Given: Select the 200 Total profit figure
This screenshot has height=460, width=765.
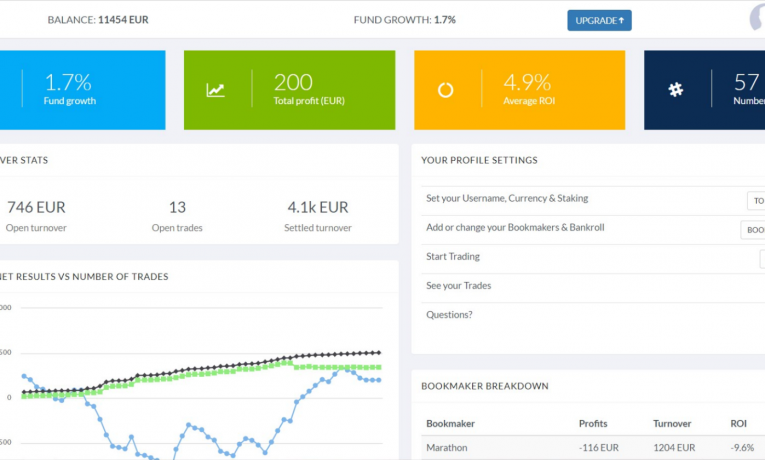Looking at the screenshot, I should tap(293, 83).
